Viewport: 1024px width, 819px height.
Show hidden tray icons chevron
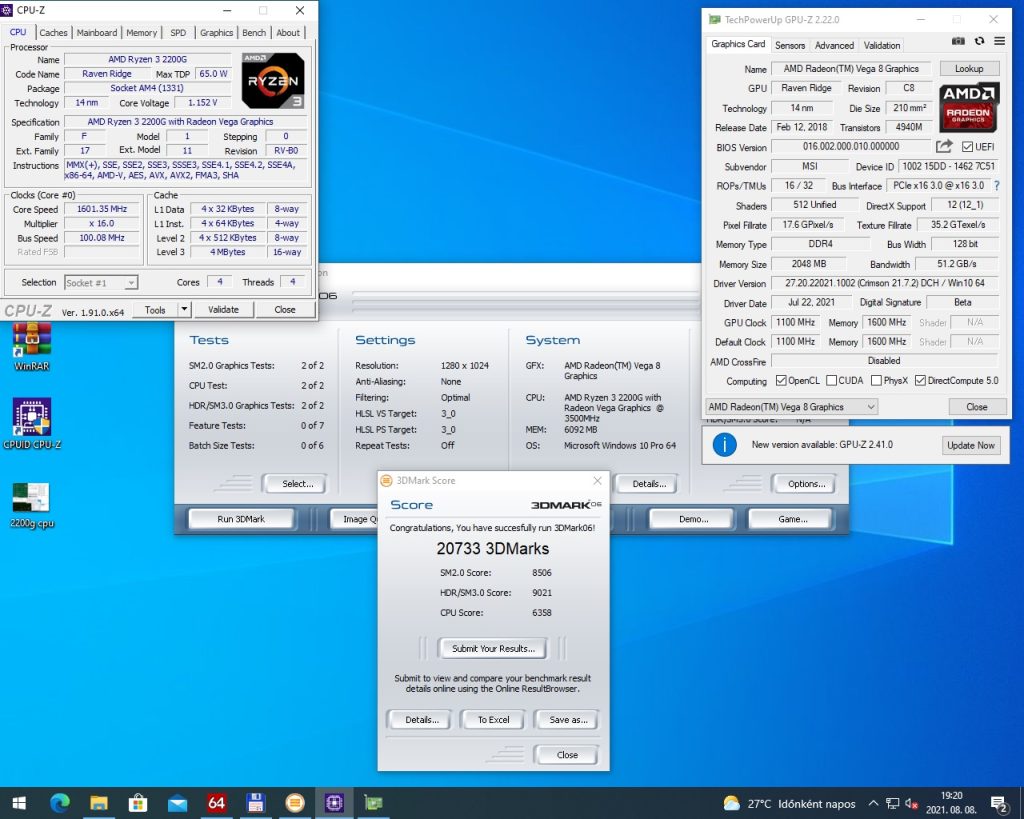872,804
